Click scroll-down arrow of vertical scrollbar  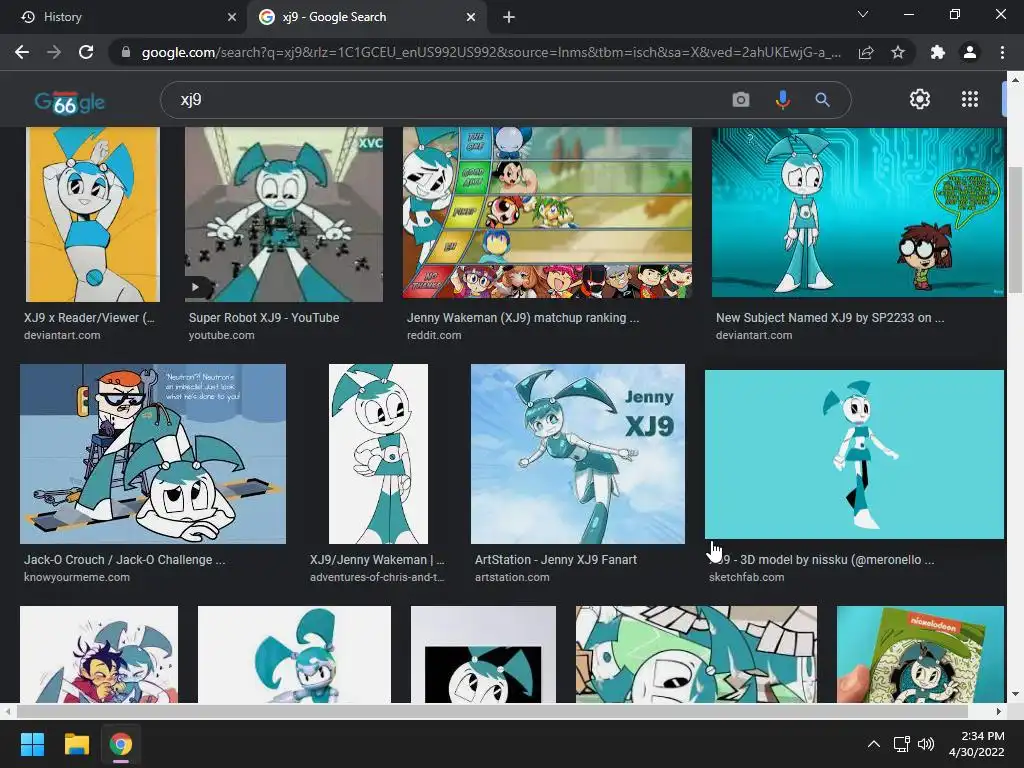click(1015, 694)
